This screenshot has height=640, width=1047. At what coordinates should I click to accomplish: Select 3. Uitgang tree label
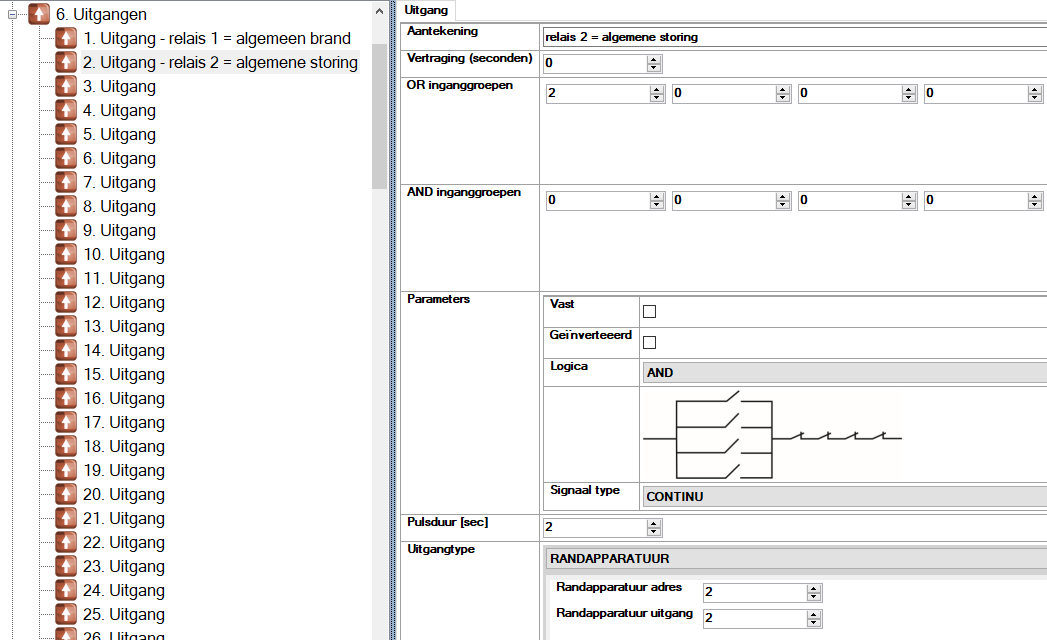pos(120,86)
